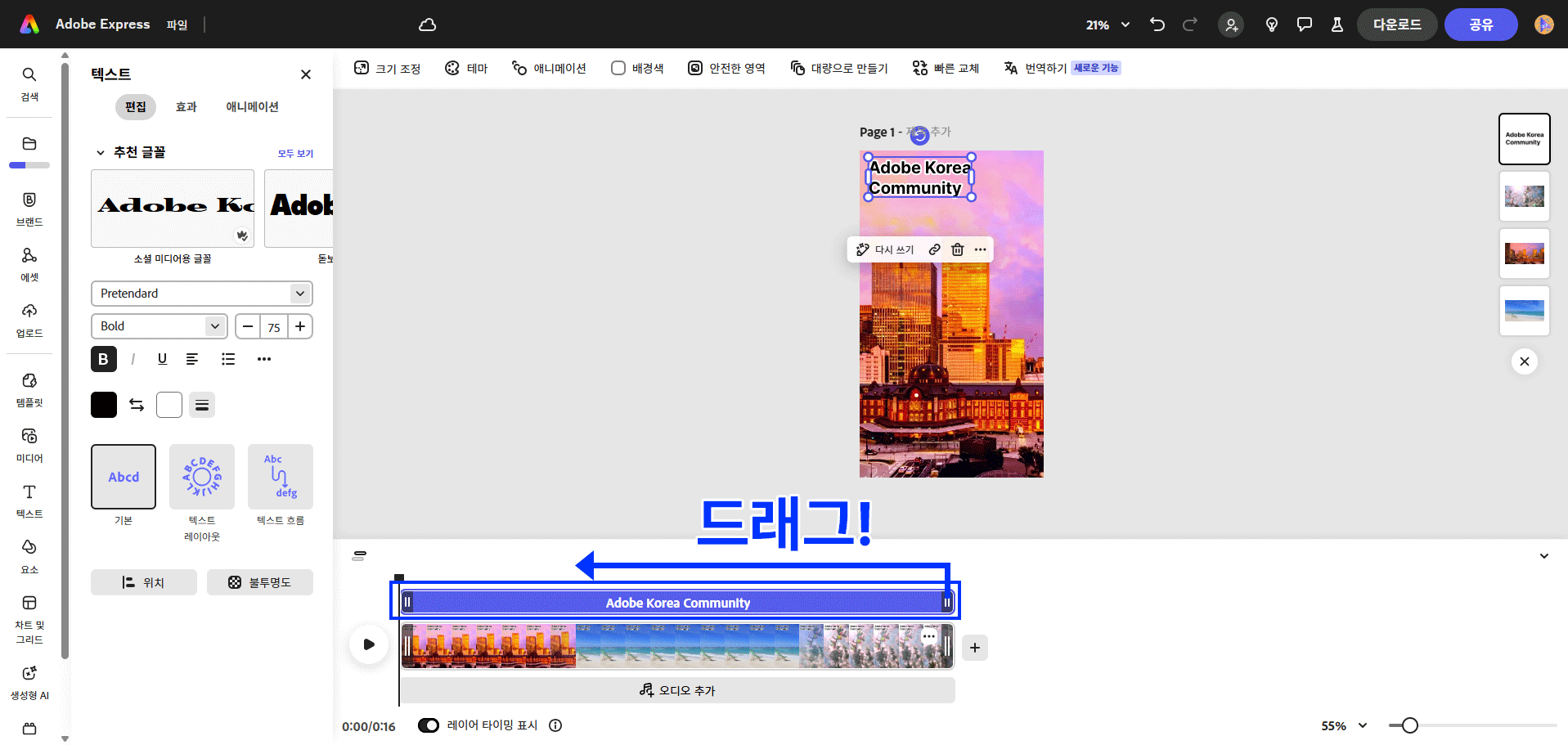Click the Position (위치) button
1568x745 pixels.
144,582
